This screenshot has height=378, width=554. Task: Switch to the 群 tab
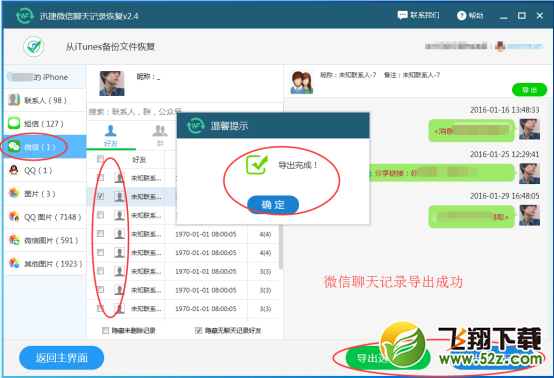coord(160,136)
